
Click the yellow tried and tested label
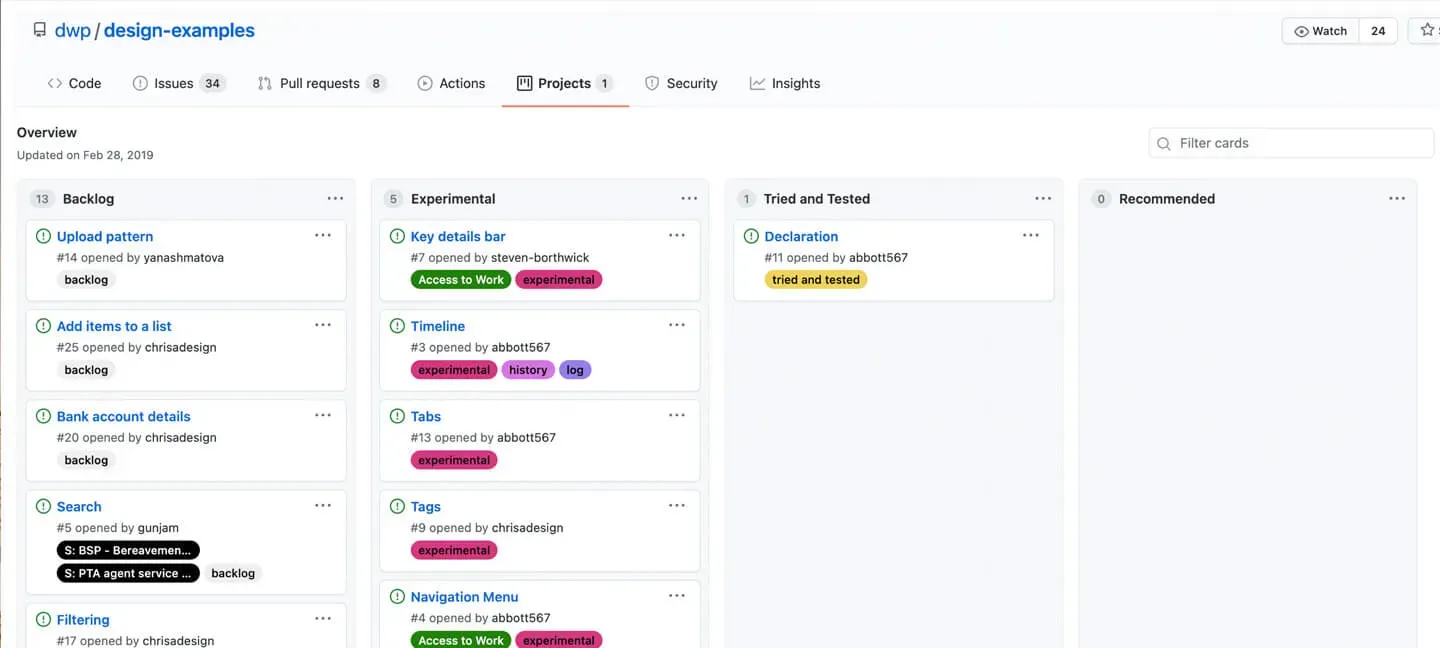(x=816, y=280)
